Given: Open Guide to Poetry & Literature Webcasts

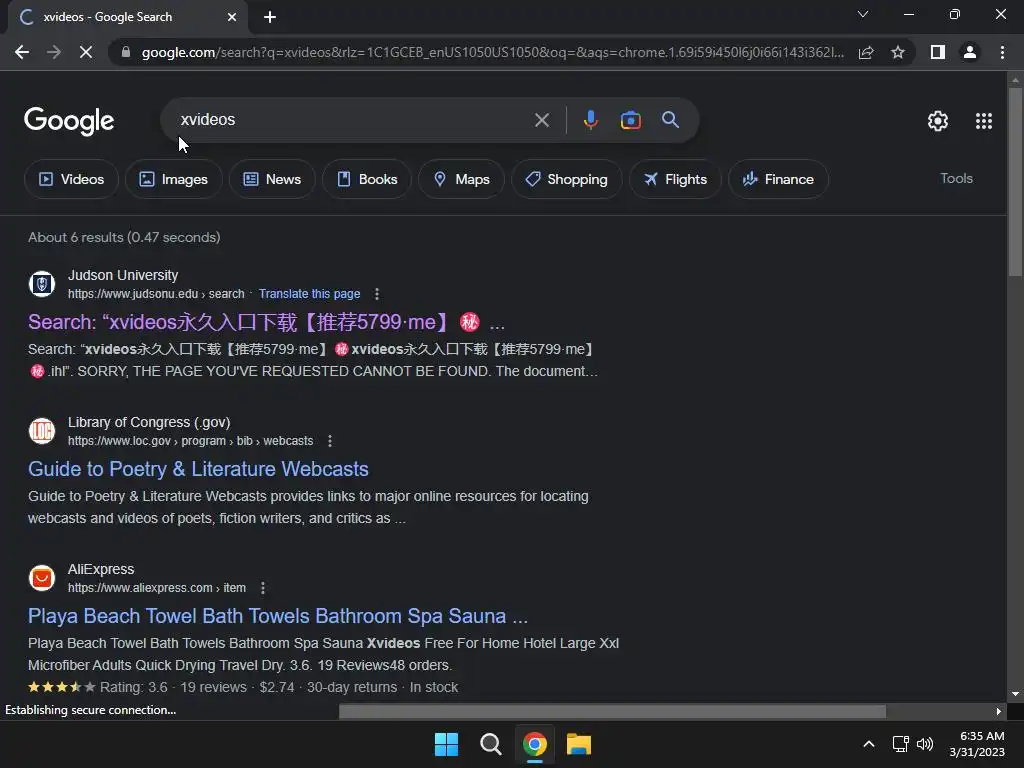Looking at the screenshot, I should tap(198, 469).
